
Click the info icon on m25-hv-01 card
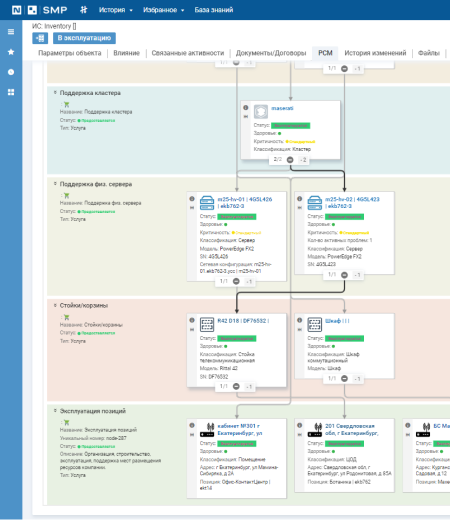(192, 199)
